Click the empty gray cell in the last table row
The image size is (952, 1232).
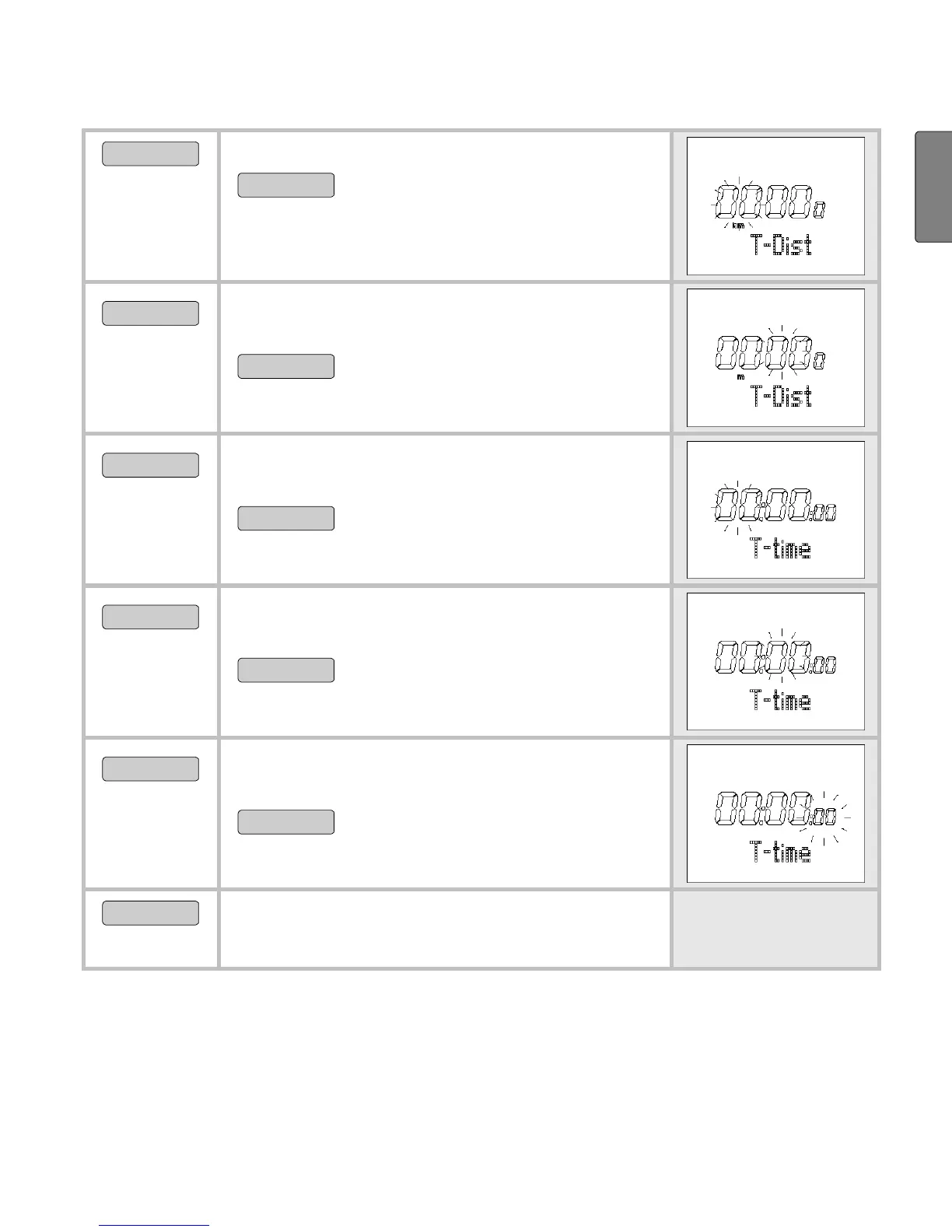click(x=775, y=929)
